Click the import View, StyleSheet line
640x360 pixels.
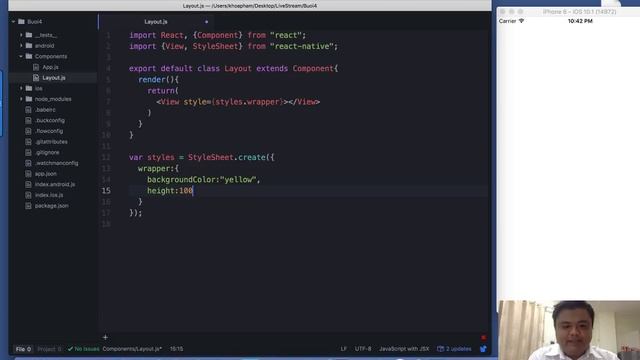pos(233,46)
